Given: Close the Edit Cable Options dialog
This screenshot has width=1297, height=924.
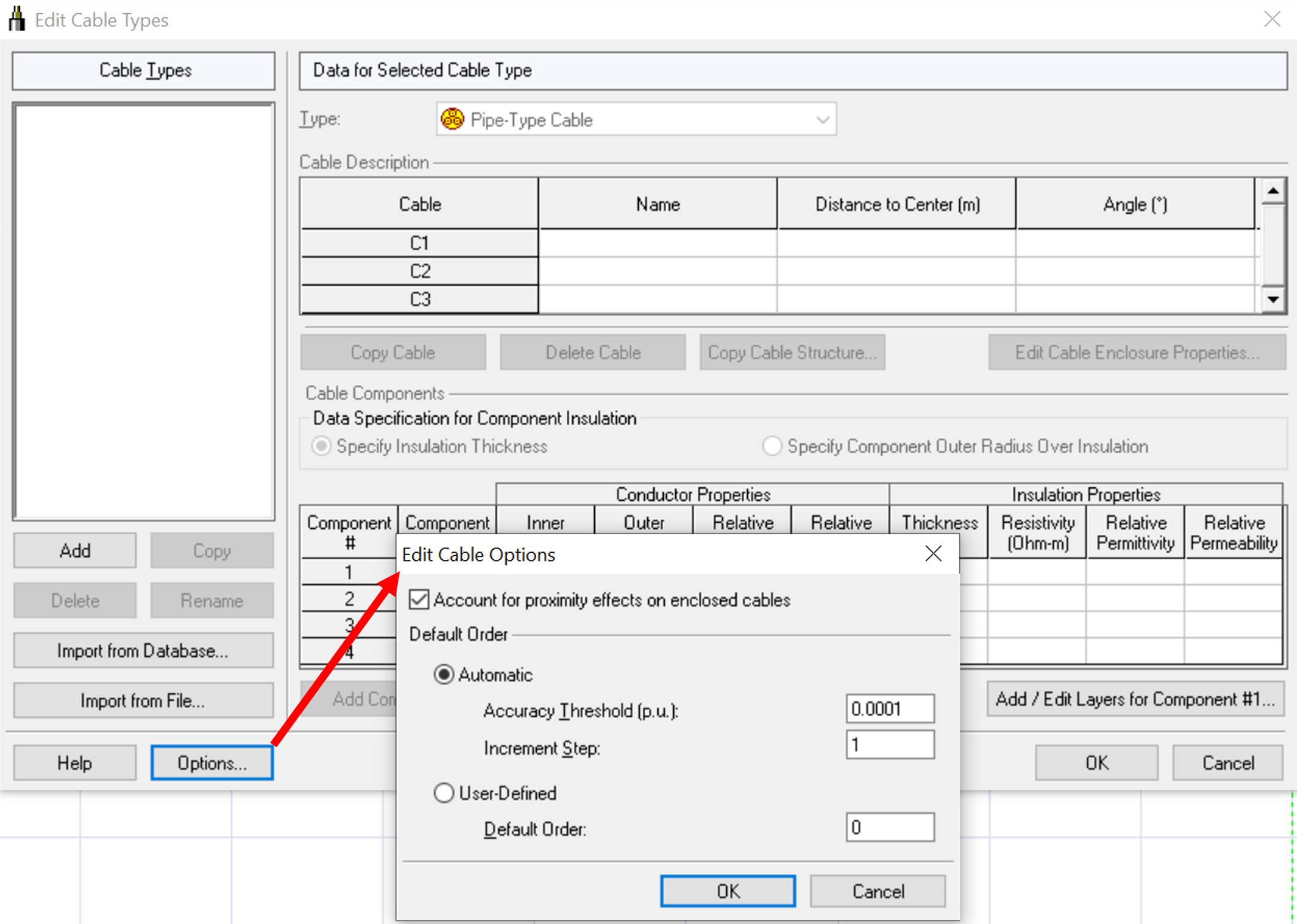Looking at the screenshot, I should point(933,554).
